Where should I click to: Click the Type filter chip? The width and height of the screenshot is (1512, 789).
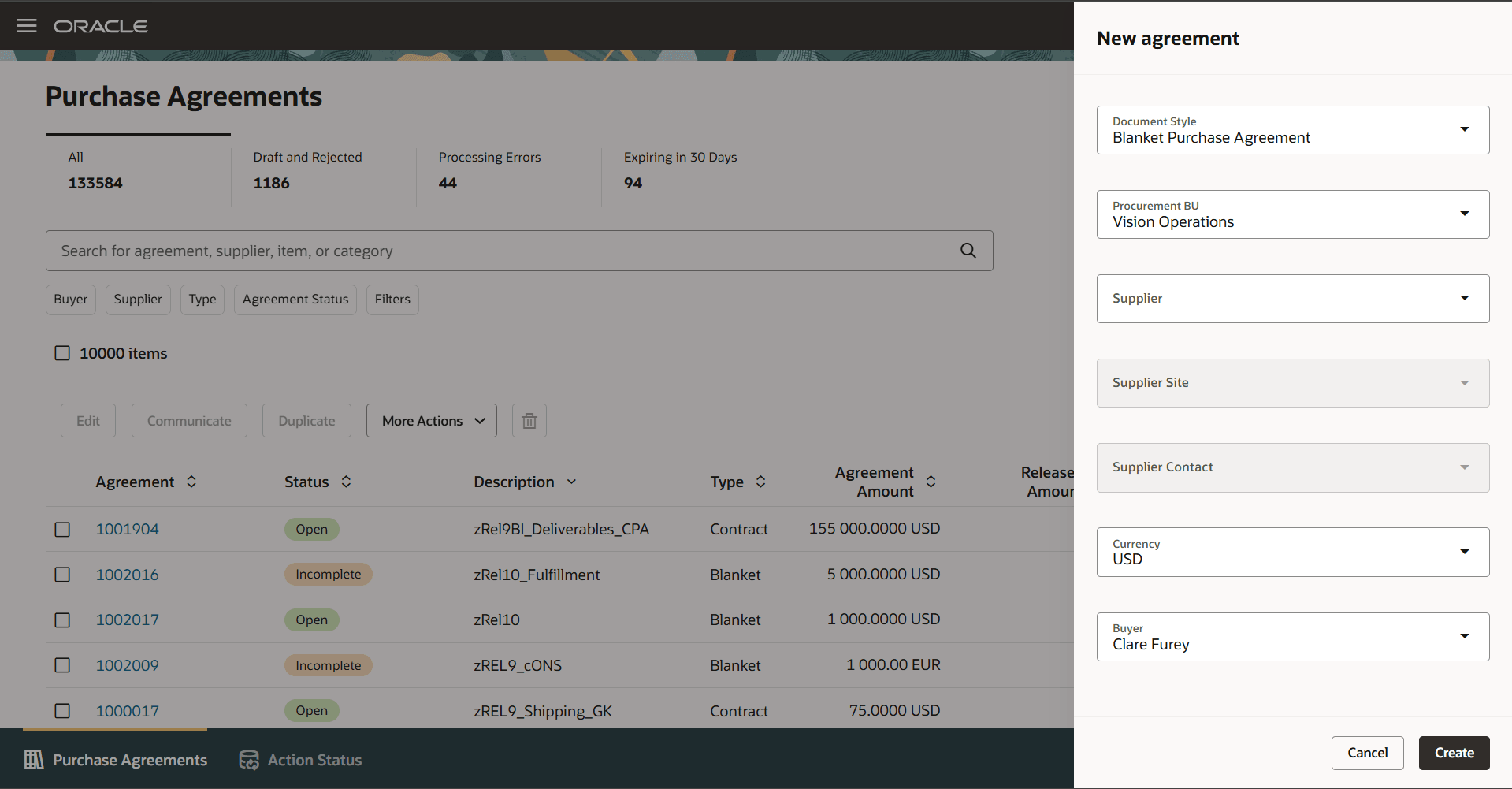point(202,300)
